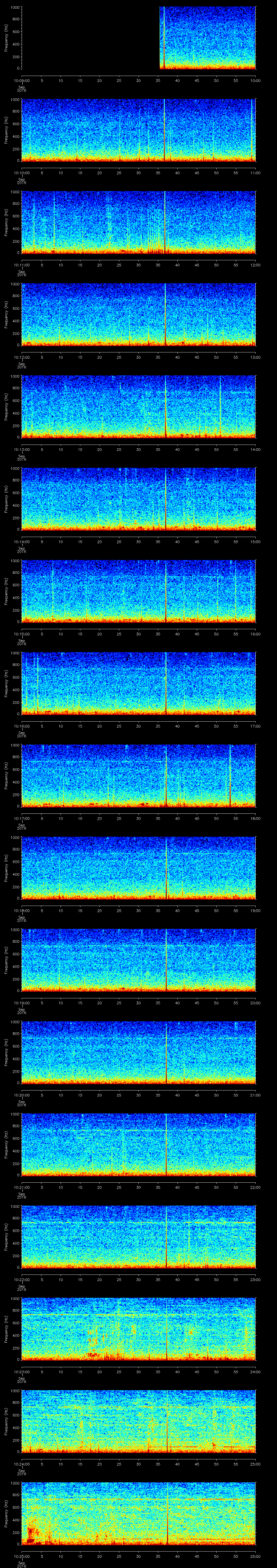Click the spectrogram starting at 10:23:00

coord(139,1329)
